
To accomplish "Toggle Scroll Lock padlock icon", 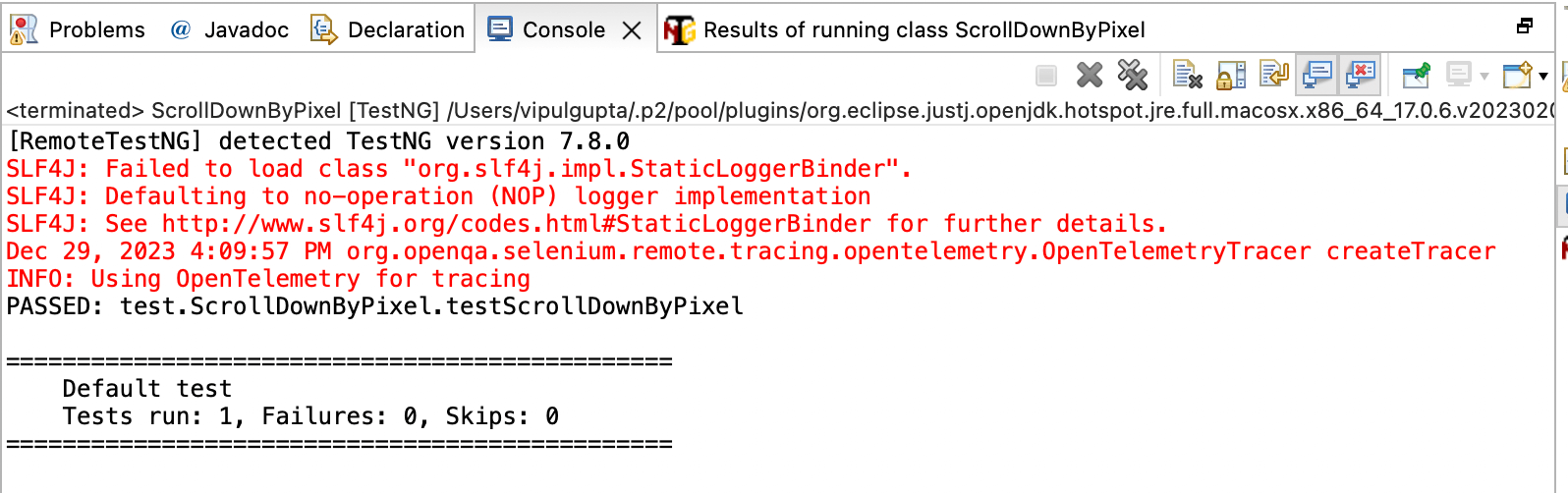I will 1230,75.
